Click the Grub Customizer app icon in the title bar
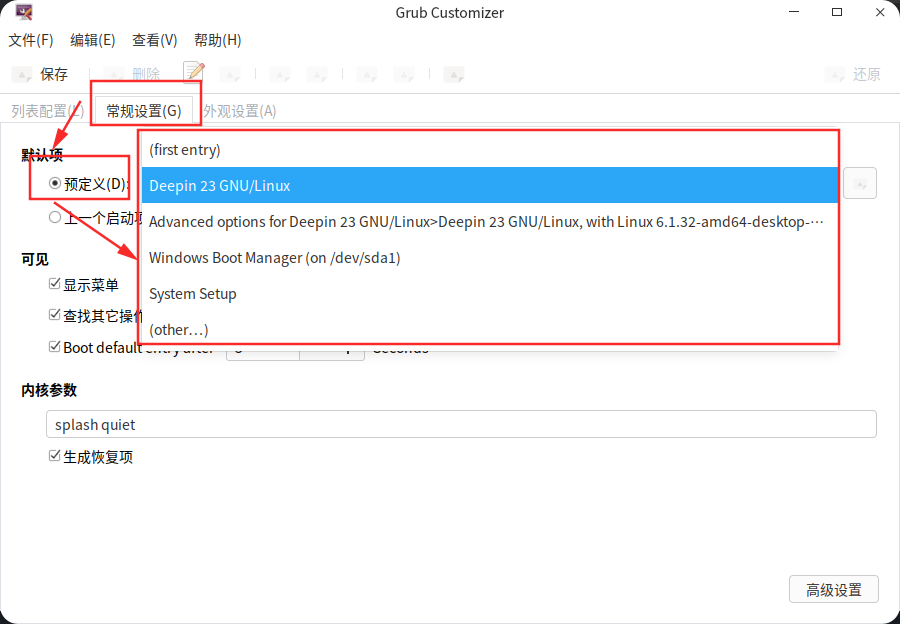The height and width of the screenshot is (624, 900). (x=24, y=12)
